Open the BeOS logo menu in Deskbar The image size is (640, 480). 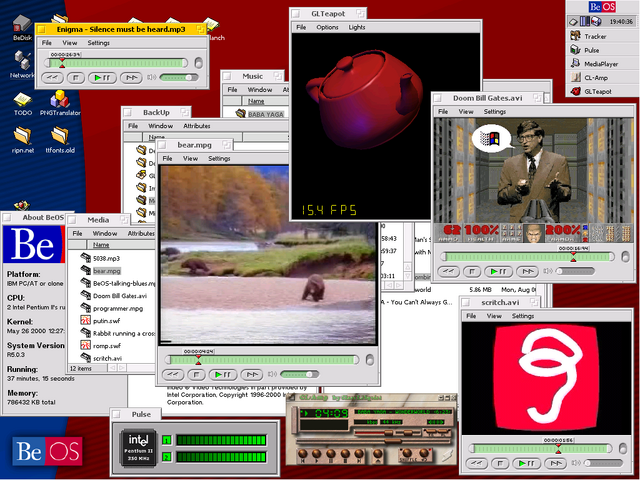click(602, 7)
